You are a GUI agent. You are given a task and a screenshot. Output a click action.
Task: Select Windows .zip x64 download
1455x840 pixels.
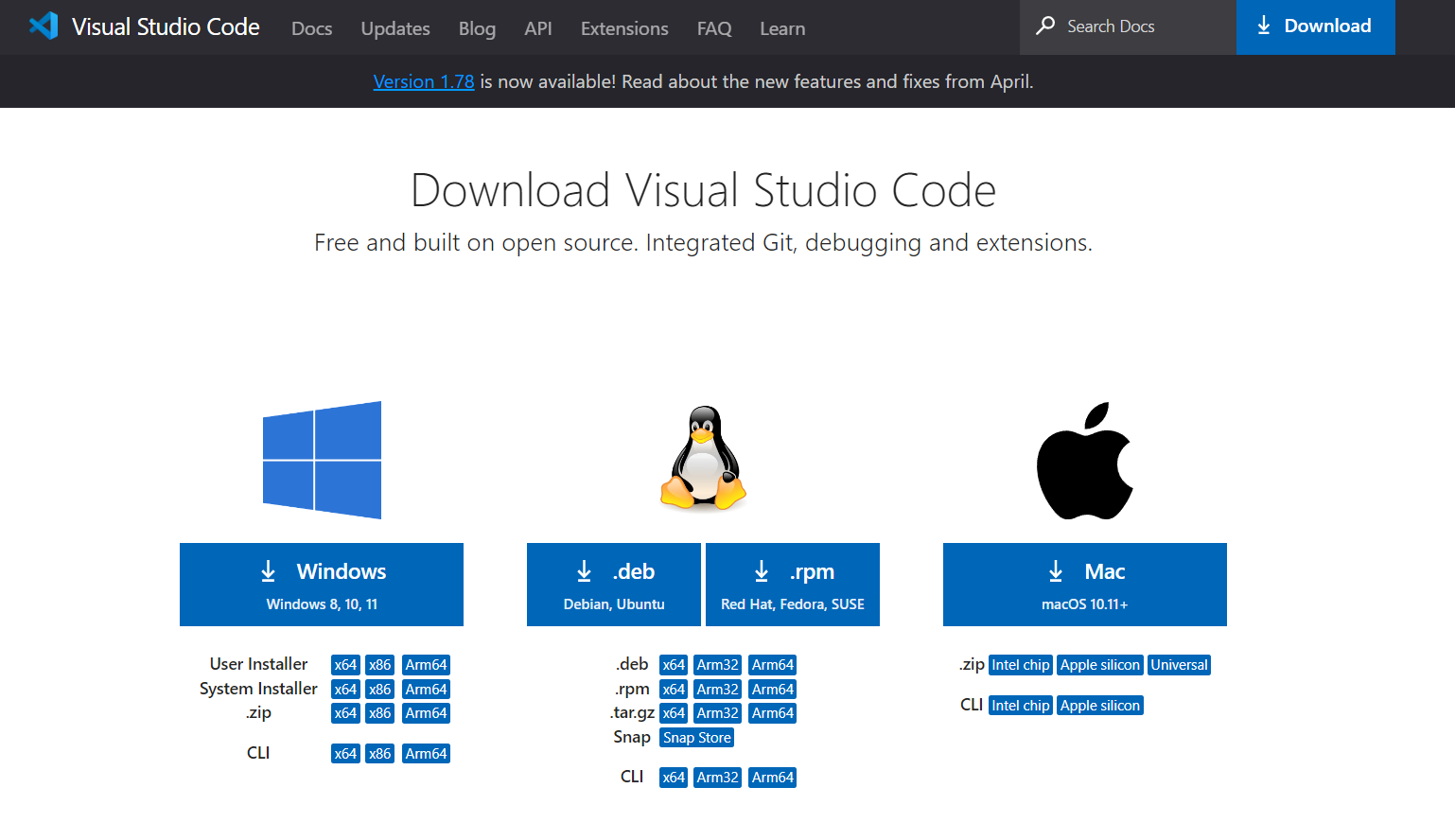coord(345,713)
